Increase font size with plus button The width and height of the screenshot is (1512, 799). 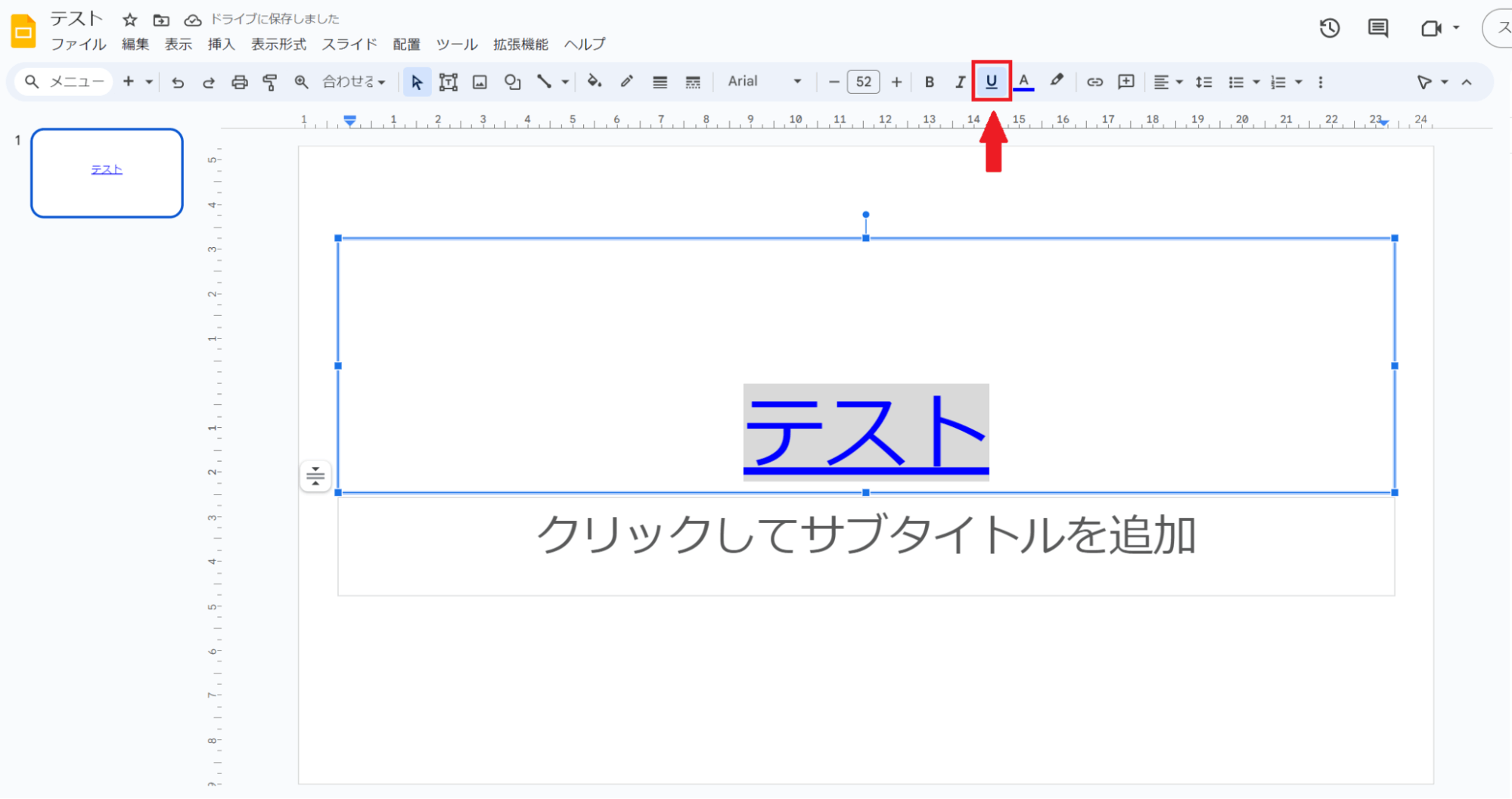(x=896, y=82)
